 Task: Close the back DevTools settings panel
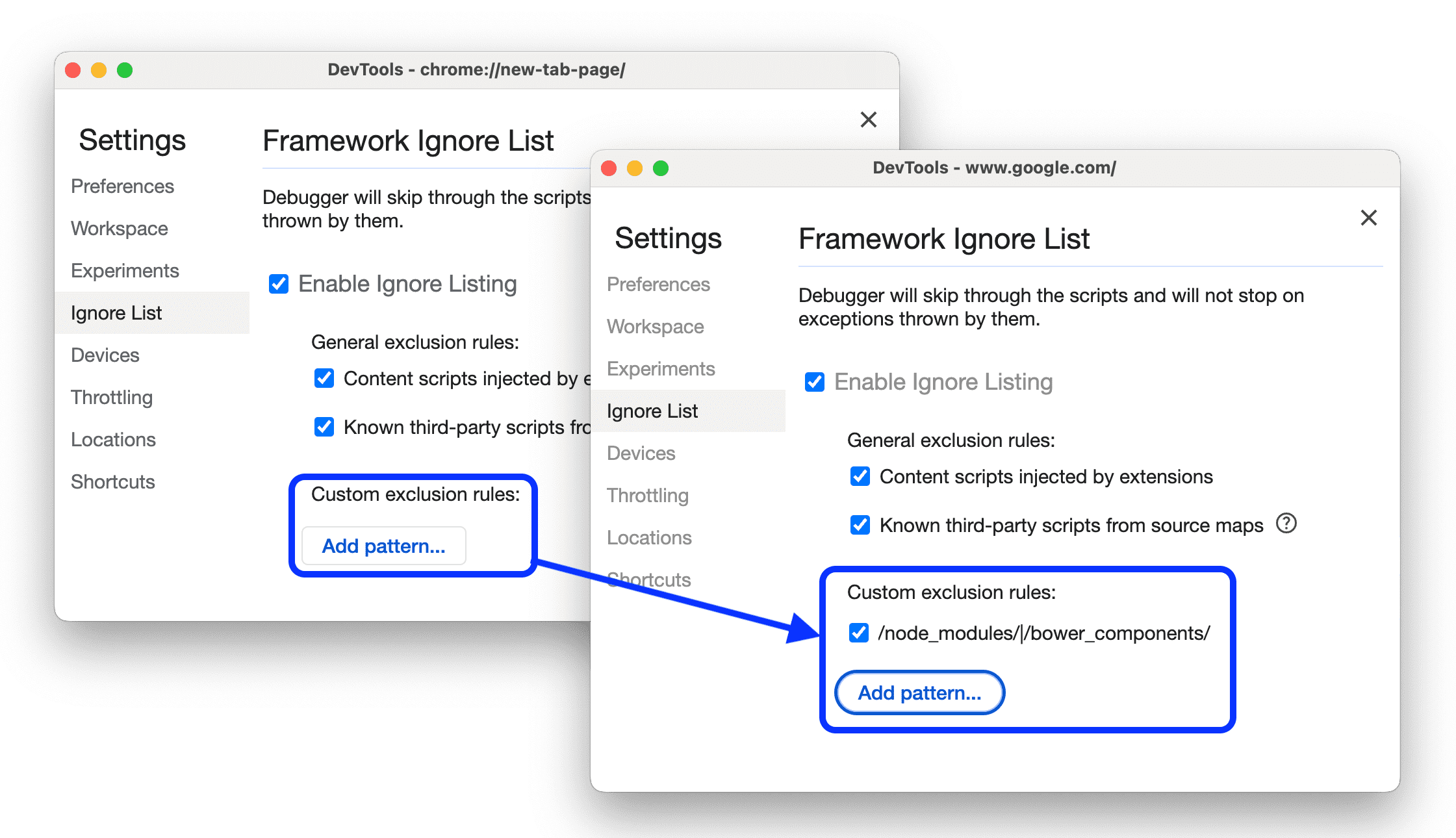(869, 121)
